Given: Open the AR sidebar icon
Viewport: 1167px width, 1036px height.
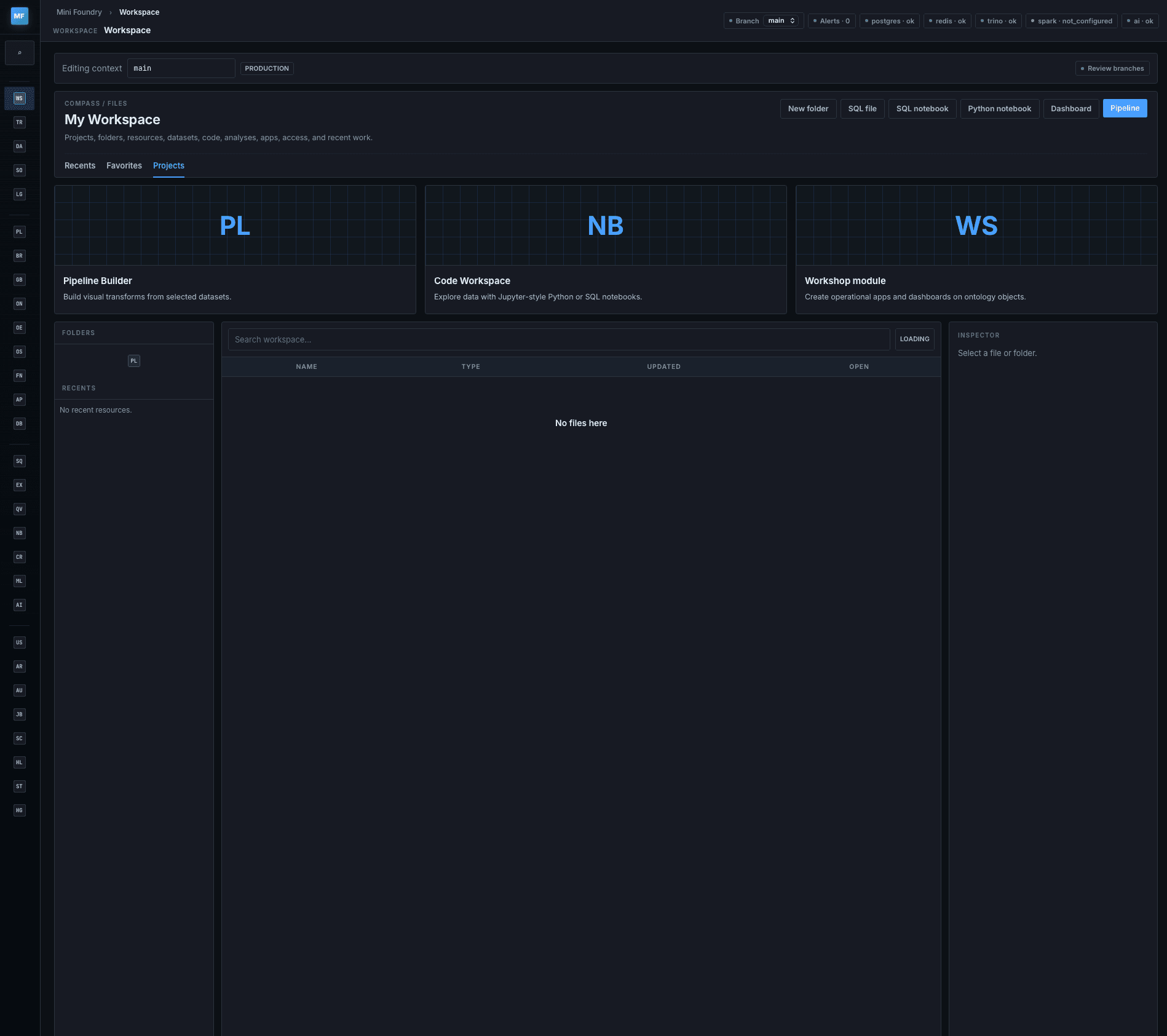Looking at the screenshot, I should [19, 666].
